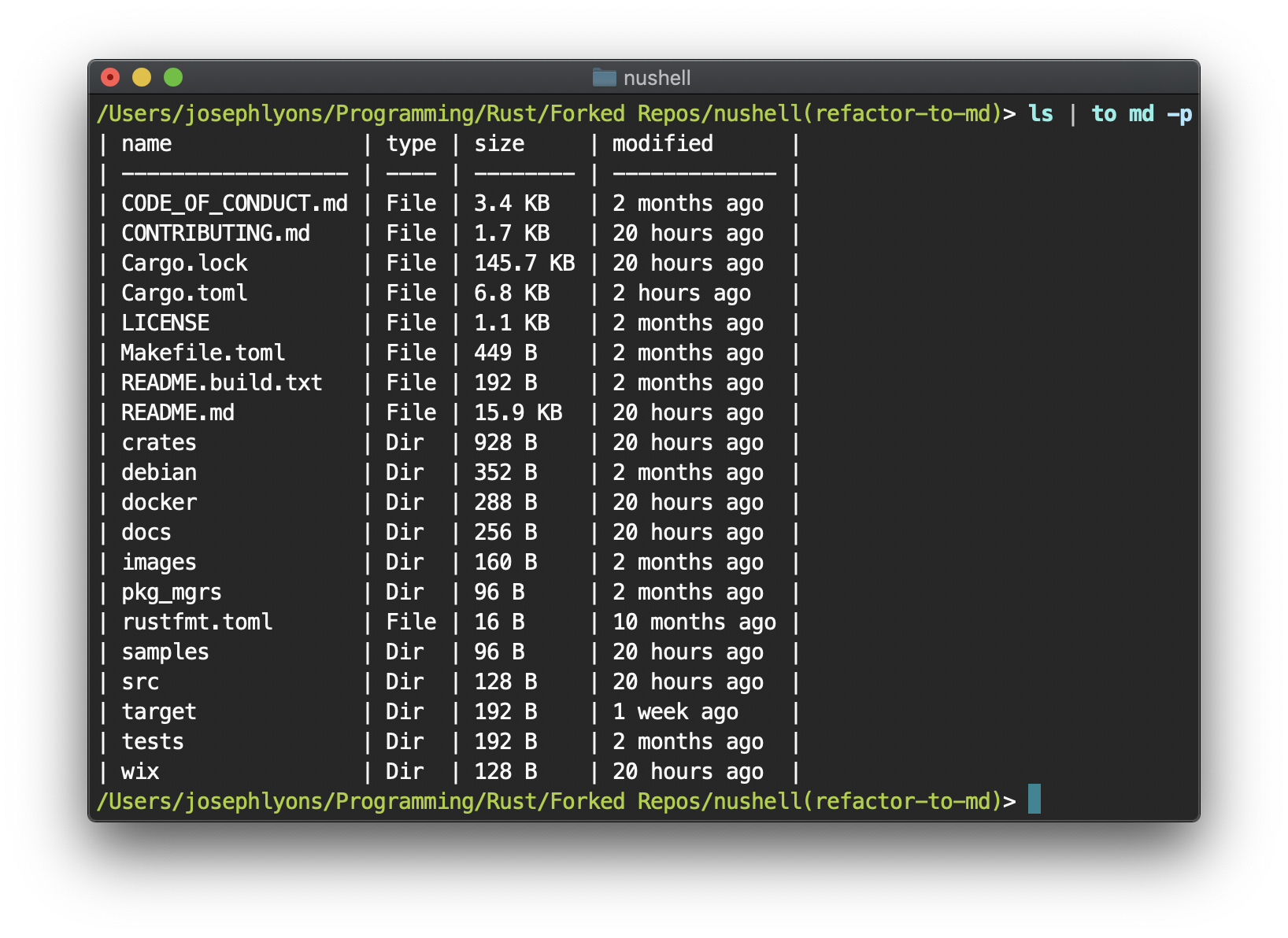
Task: Click "96 B" size in the samples row
Action: tap(499, 652)
